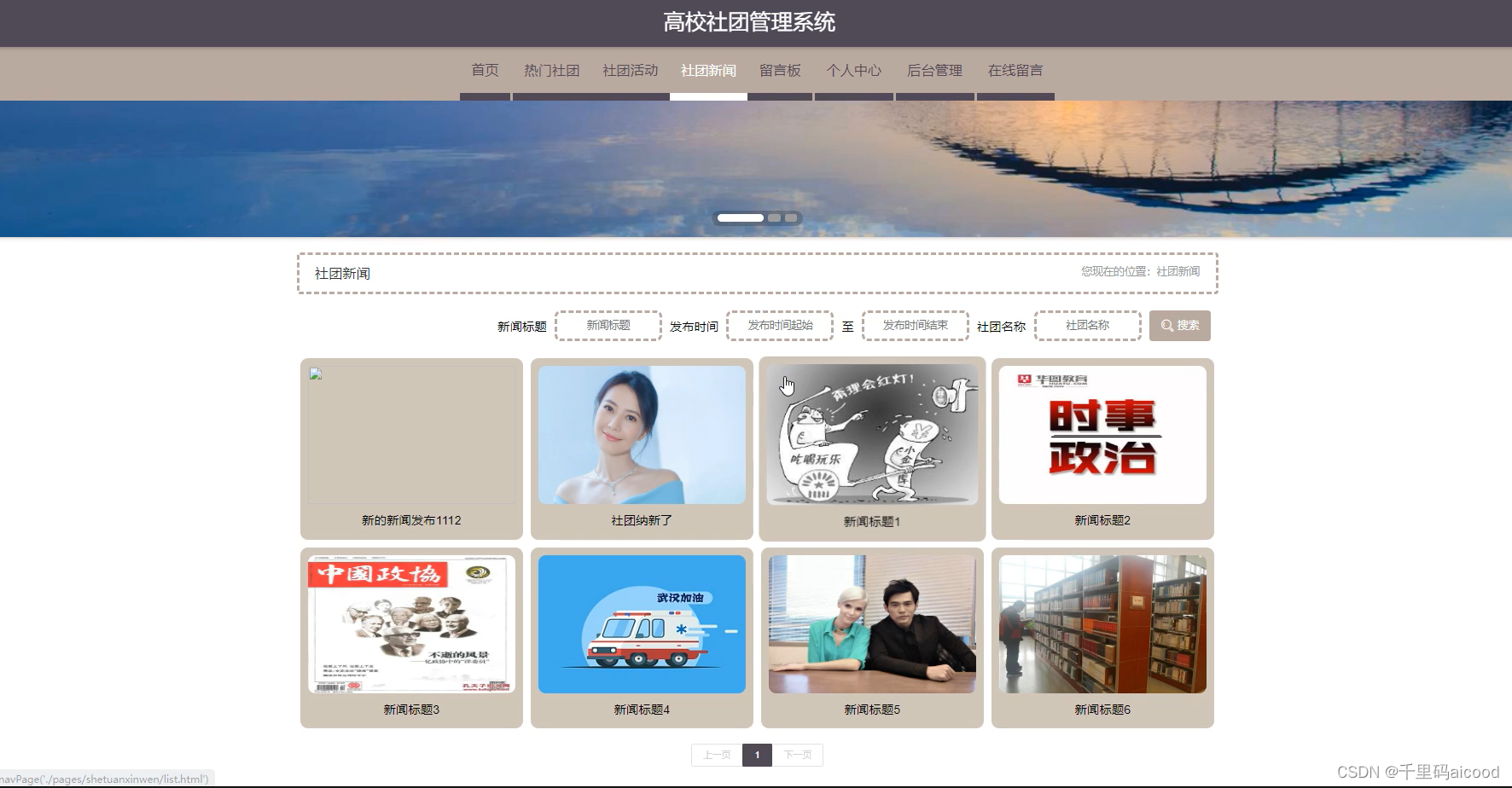Click the 发布时间起始 date field
The width and height of the screenshot is (1512, 788).
coord(780,326)
